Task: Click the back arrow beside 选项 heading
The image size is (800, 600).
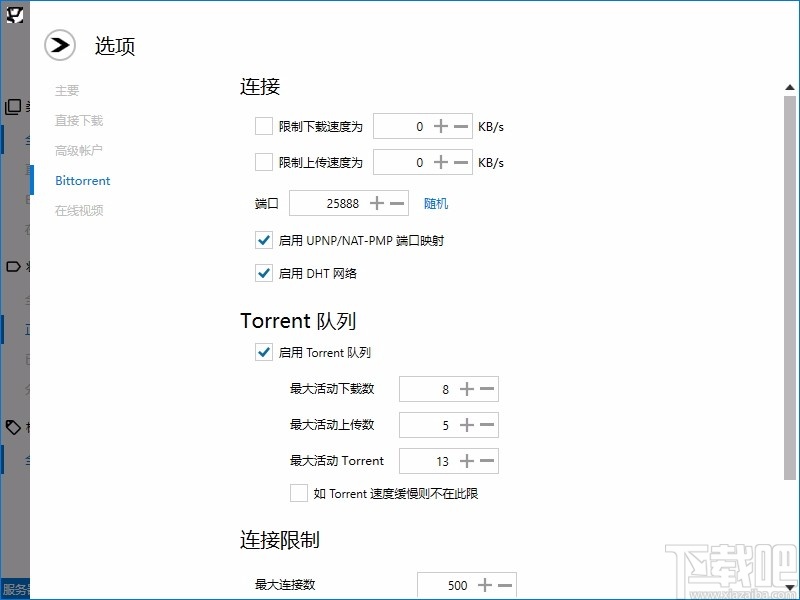Action: pyautogui.click(x=60, y=45)
